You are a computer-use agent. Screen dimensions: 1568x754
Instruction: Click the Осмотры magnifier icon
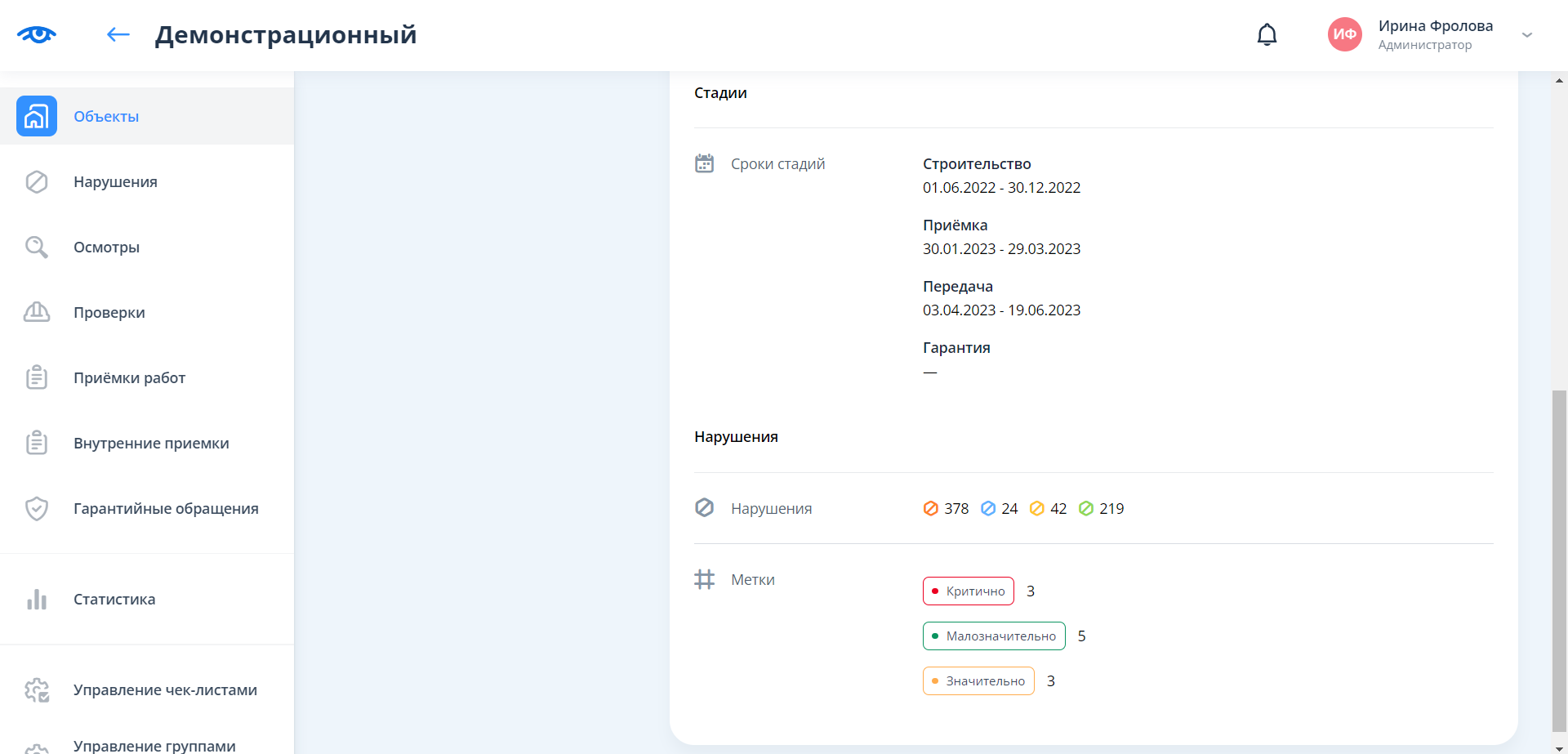click(x=37, y=247)
